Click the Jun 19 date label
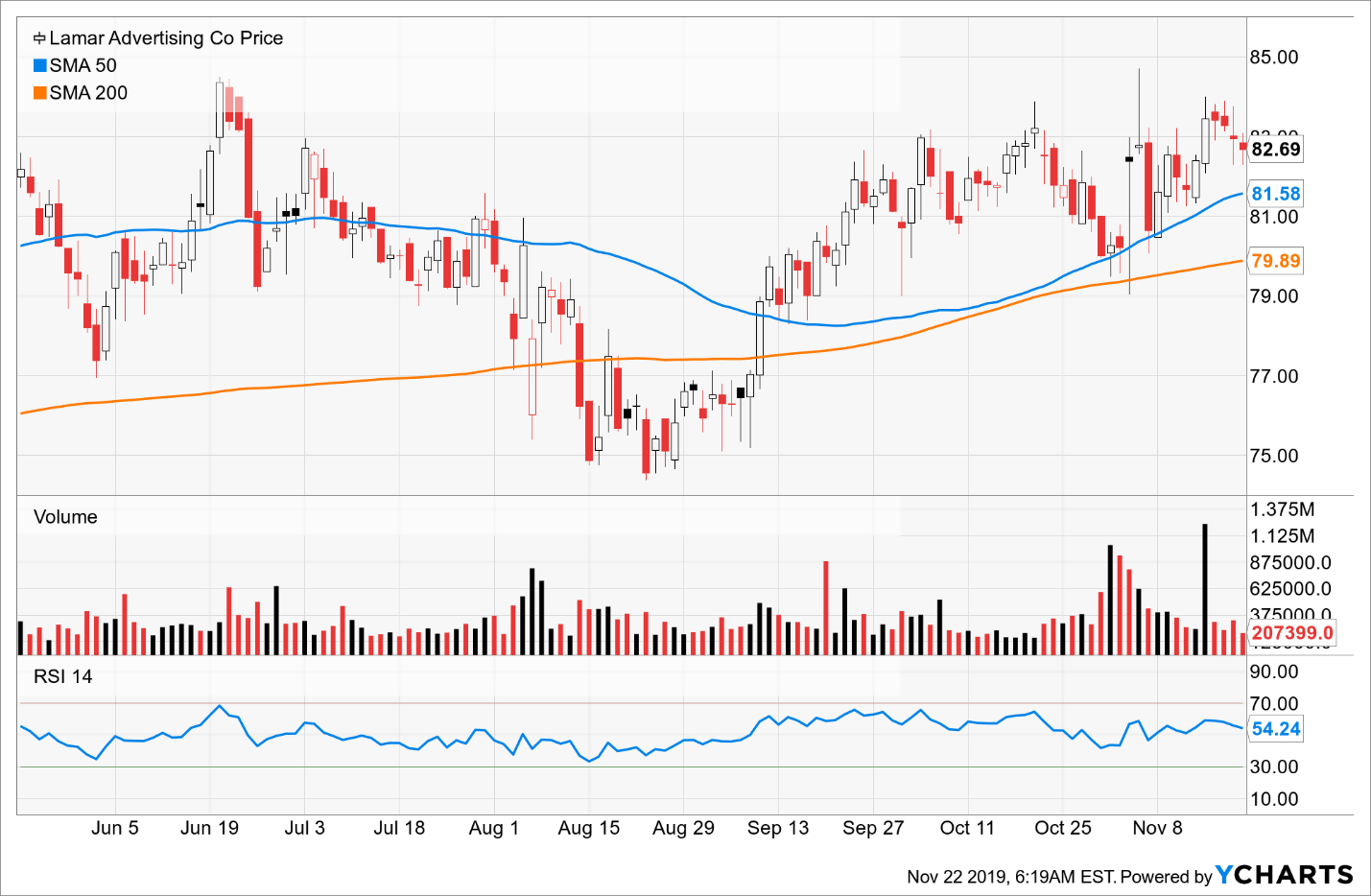 [209, 828]
